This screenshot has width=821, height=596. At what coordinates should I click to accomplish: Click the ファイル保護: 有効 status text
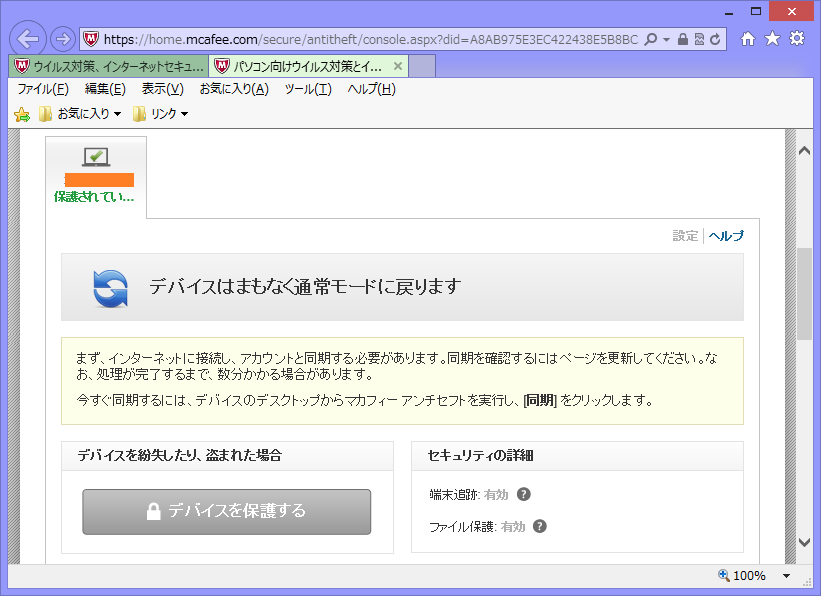[x=477, y=527]
